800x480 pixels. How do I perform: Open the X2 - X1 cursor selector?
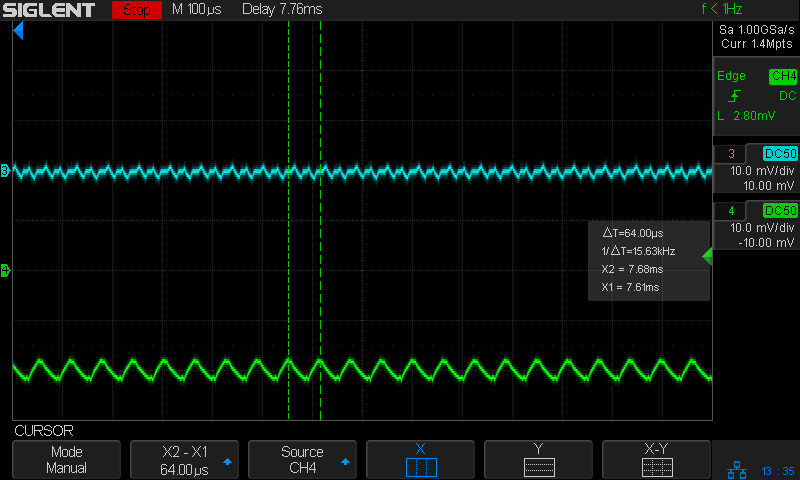click(185, 460)
